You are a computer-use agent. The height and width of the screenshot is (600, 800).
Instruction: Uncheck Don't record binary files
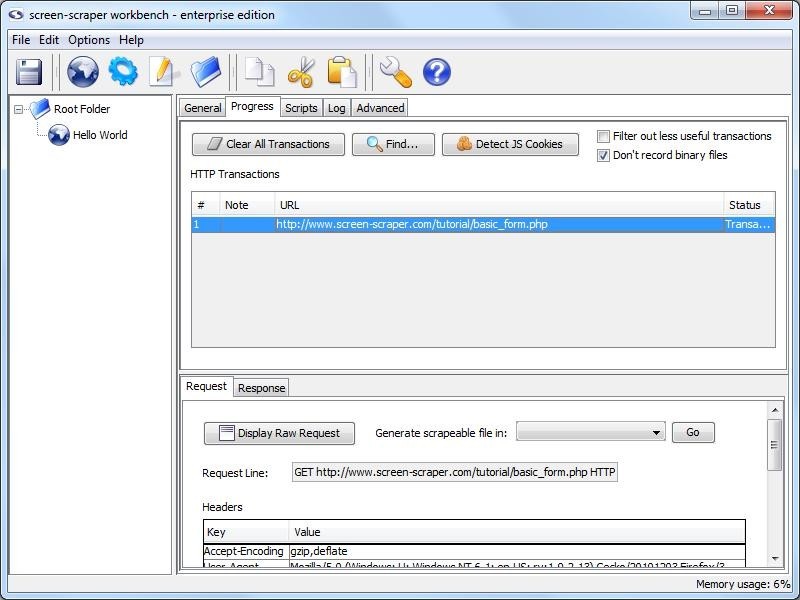603,155
